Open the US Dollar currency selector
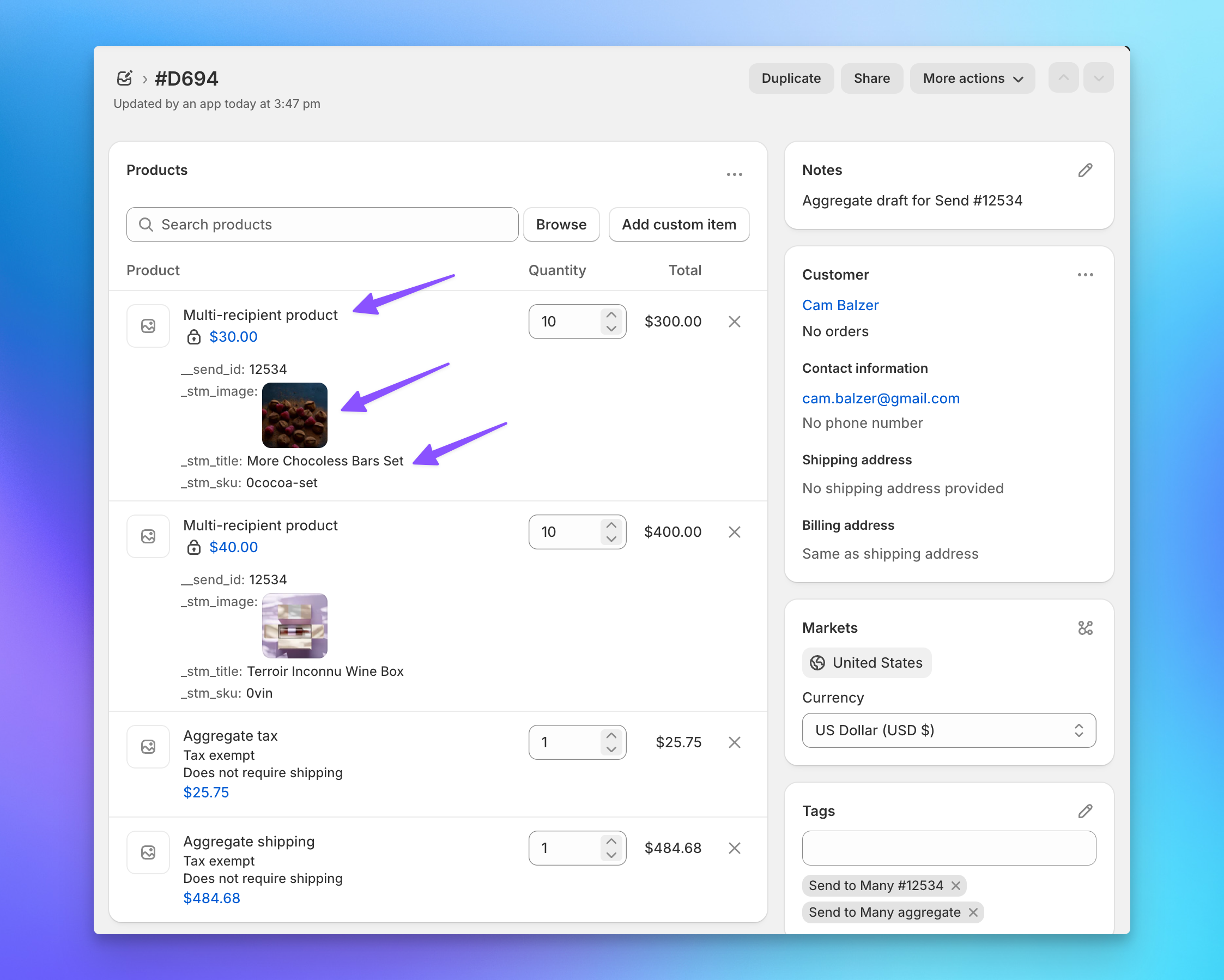Viewport: 1224px width, 980px height. (x=948, y=730)
